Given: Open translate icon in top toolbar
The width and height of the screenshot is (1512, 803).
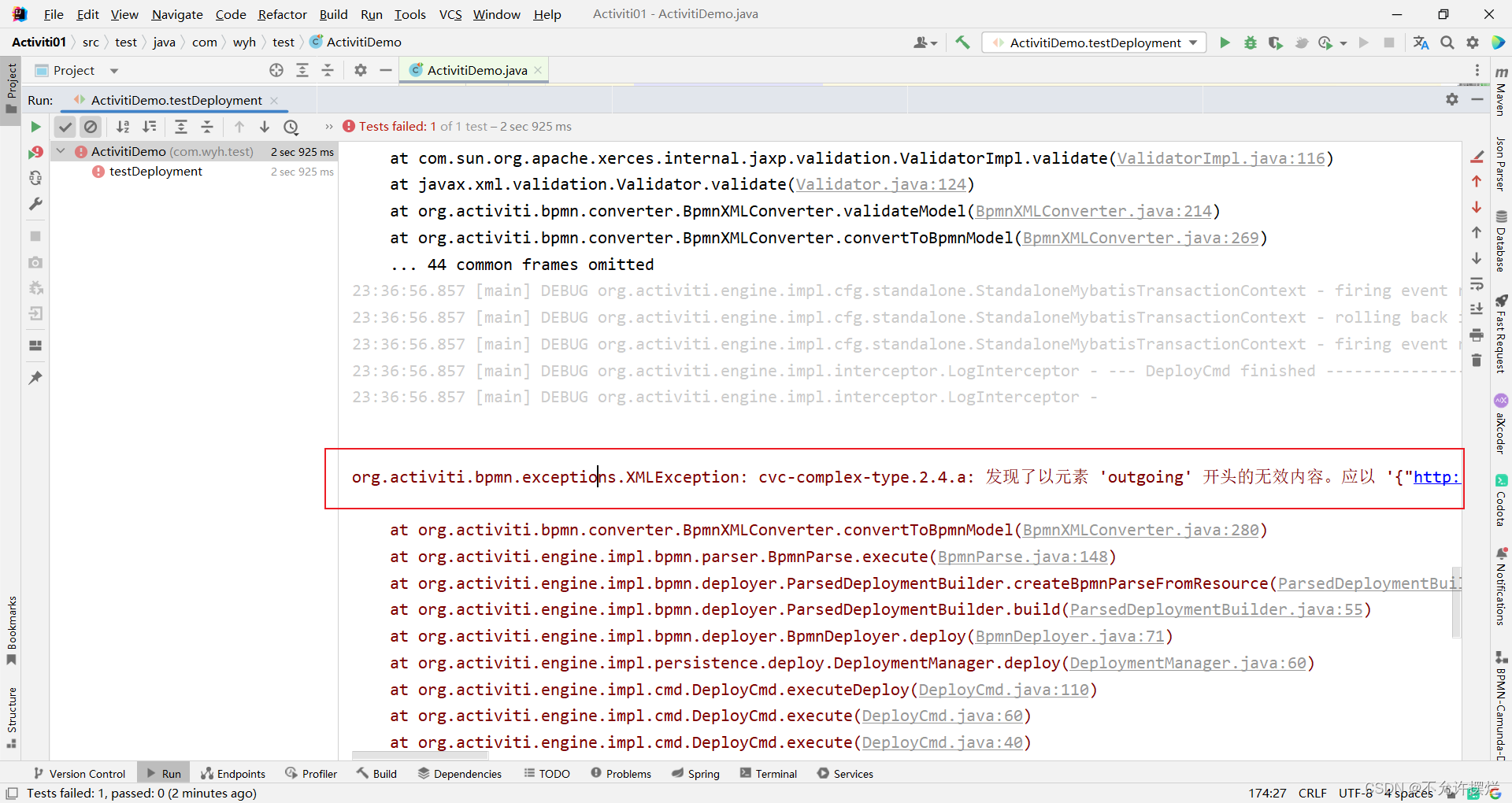Looking at the screenshot, I should pos(1421,43).
